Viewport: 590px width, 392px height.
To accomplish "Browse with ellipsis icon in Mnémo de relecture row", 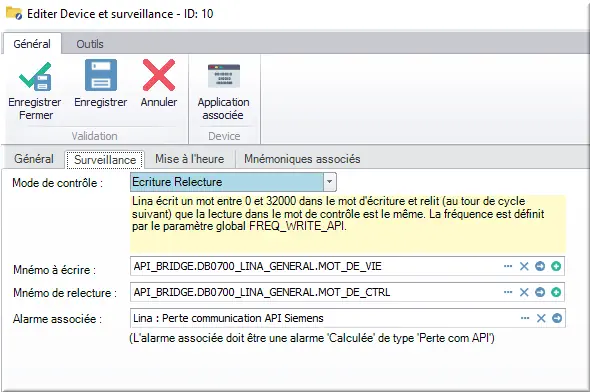I will [508, 292].
